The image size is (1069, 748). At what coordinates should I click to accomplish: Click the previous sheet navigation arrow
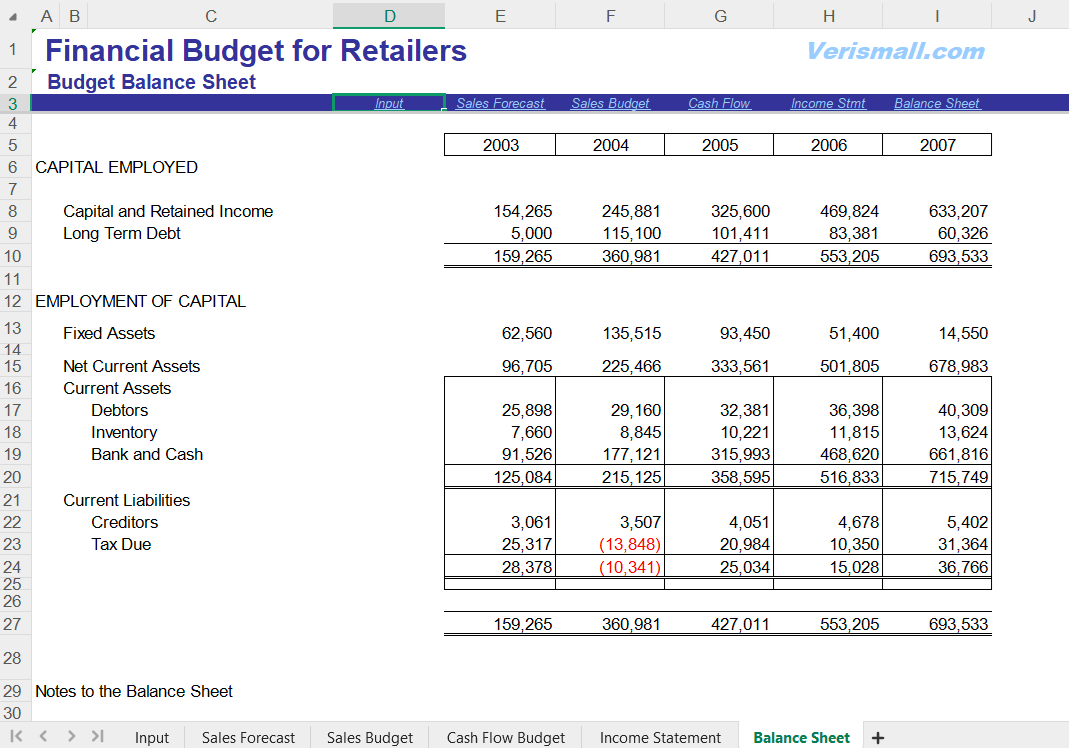43,737
